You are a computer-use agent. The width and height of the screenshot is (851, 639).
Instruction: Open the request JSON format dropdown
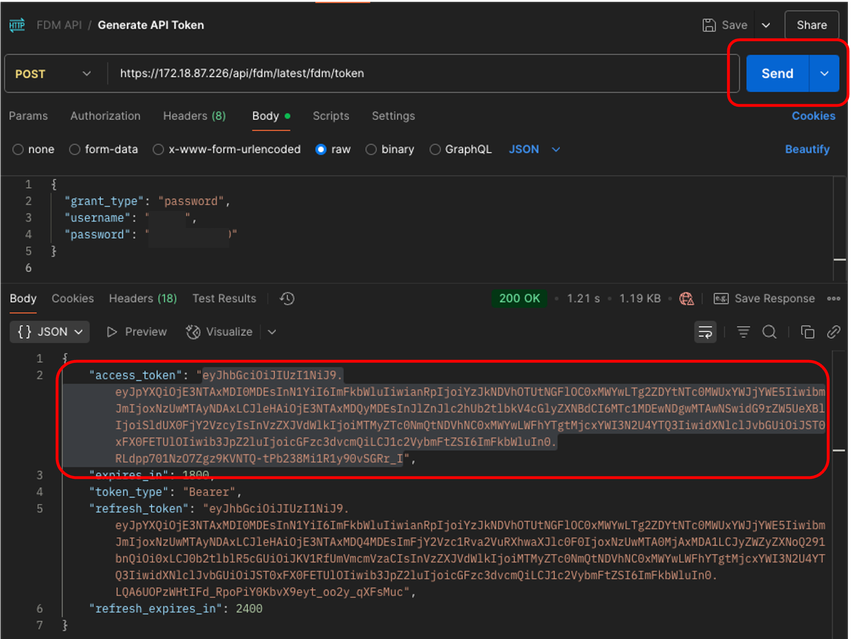pos(534,149)
